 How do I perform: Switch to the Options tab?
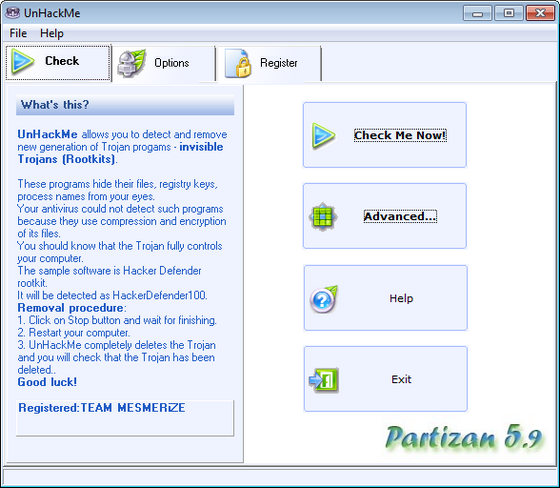164,64
